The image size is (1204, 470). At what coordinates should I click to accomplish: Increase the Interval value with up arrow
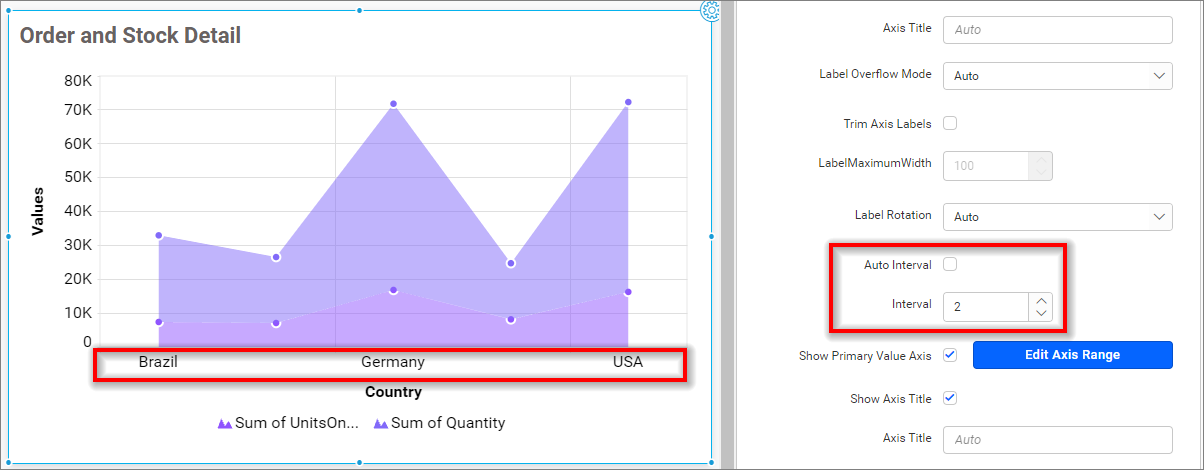coord(1041,300)
